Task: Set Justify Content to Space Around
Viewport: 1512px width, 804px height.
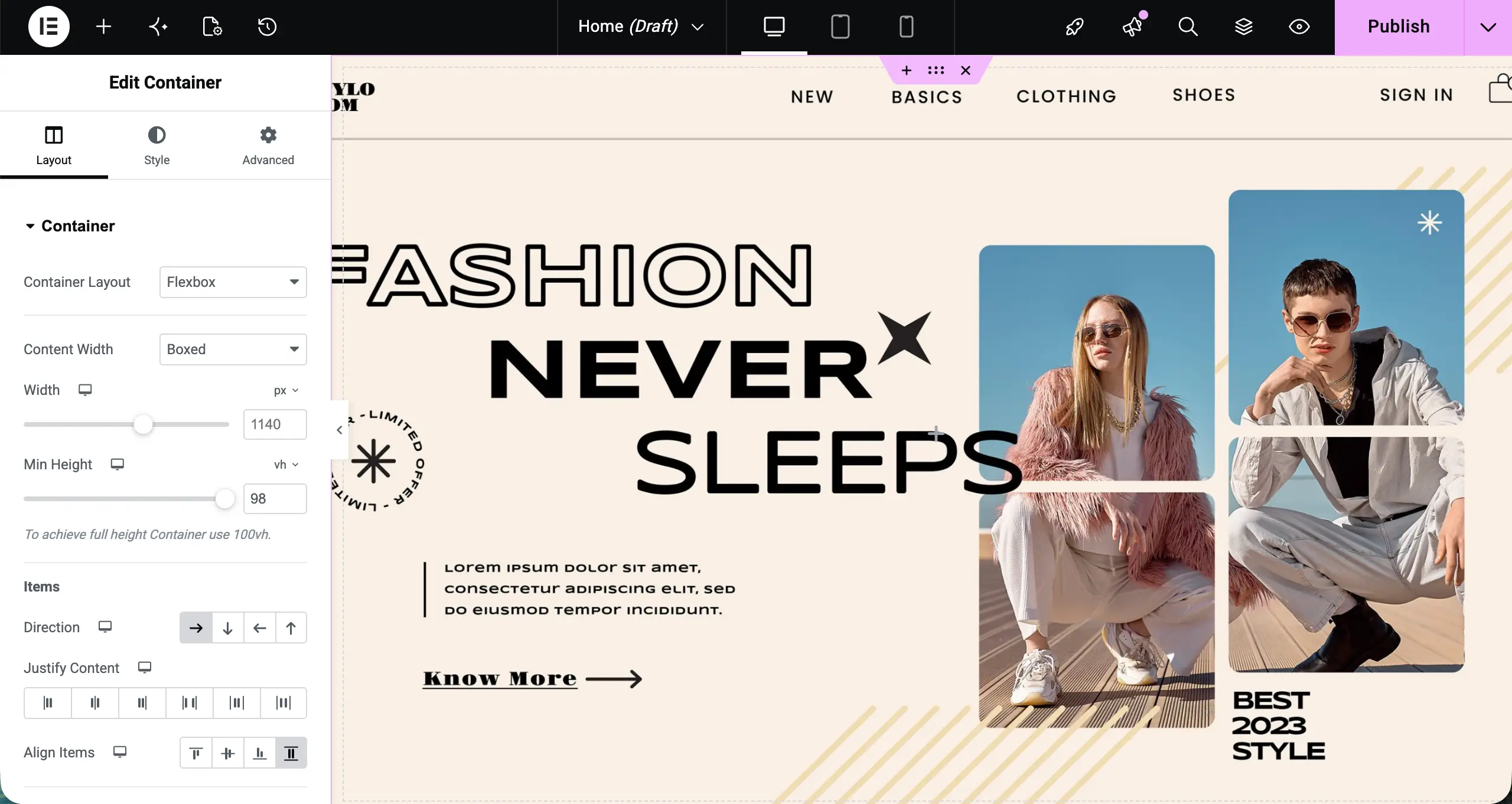Action: click(237, 702)
